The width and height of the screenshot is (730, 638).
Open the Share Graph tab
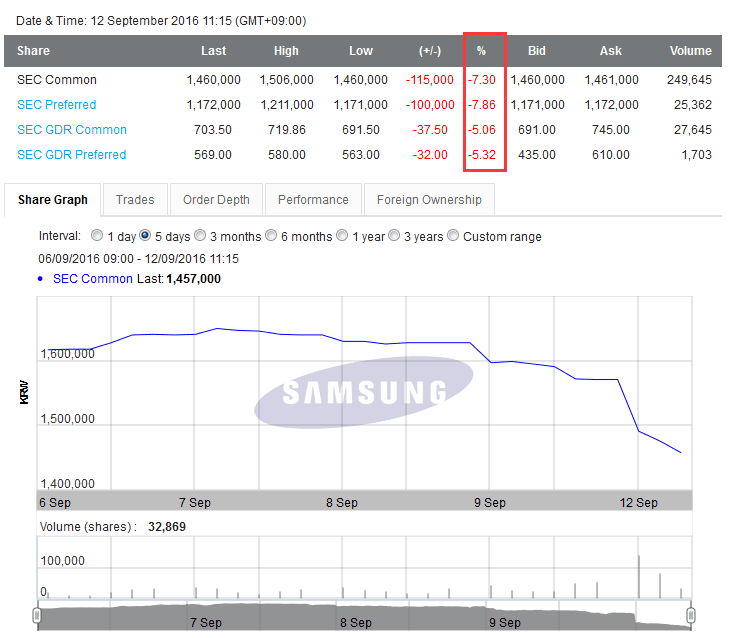point(52,200)
